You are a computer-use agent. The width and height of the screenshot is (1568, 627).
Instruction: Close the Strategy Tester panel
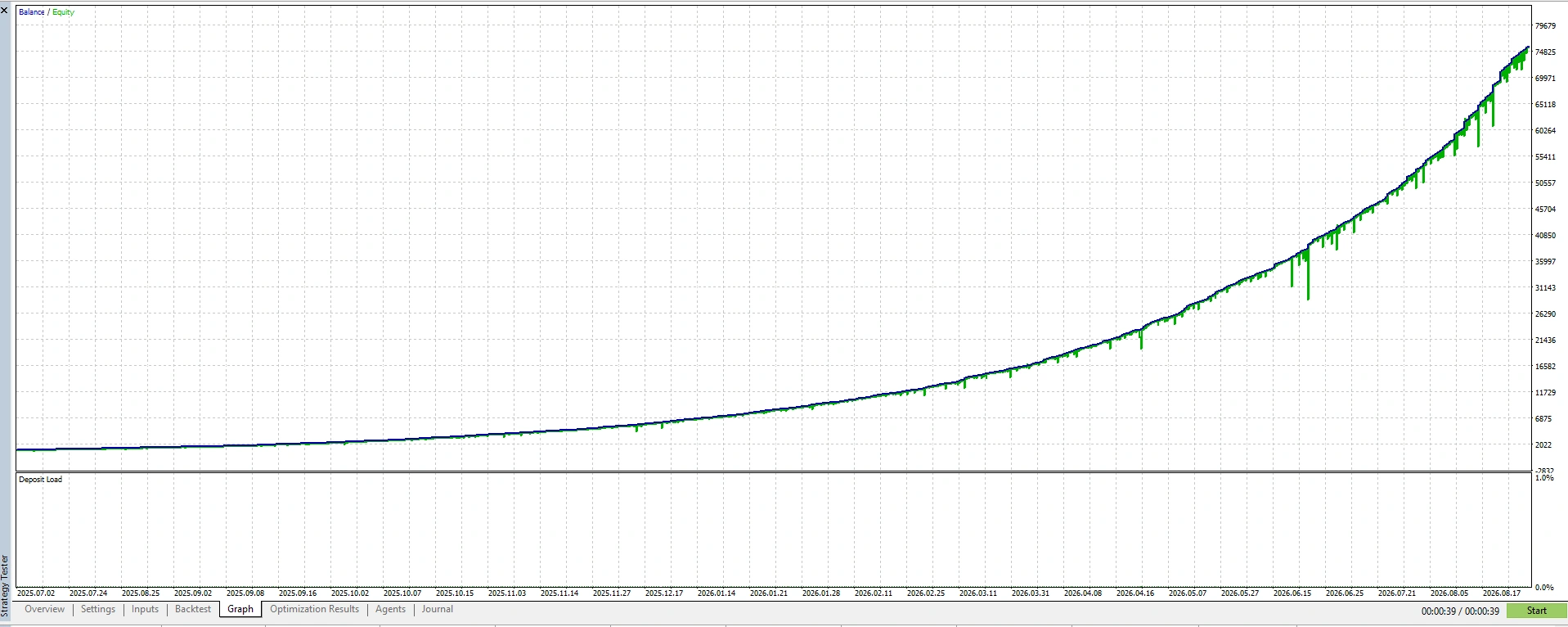point(5,11)
